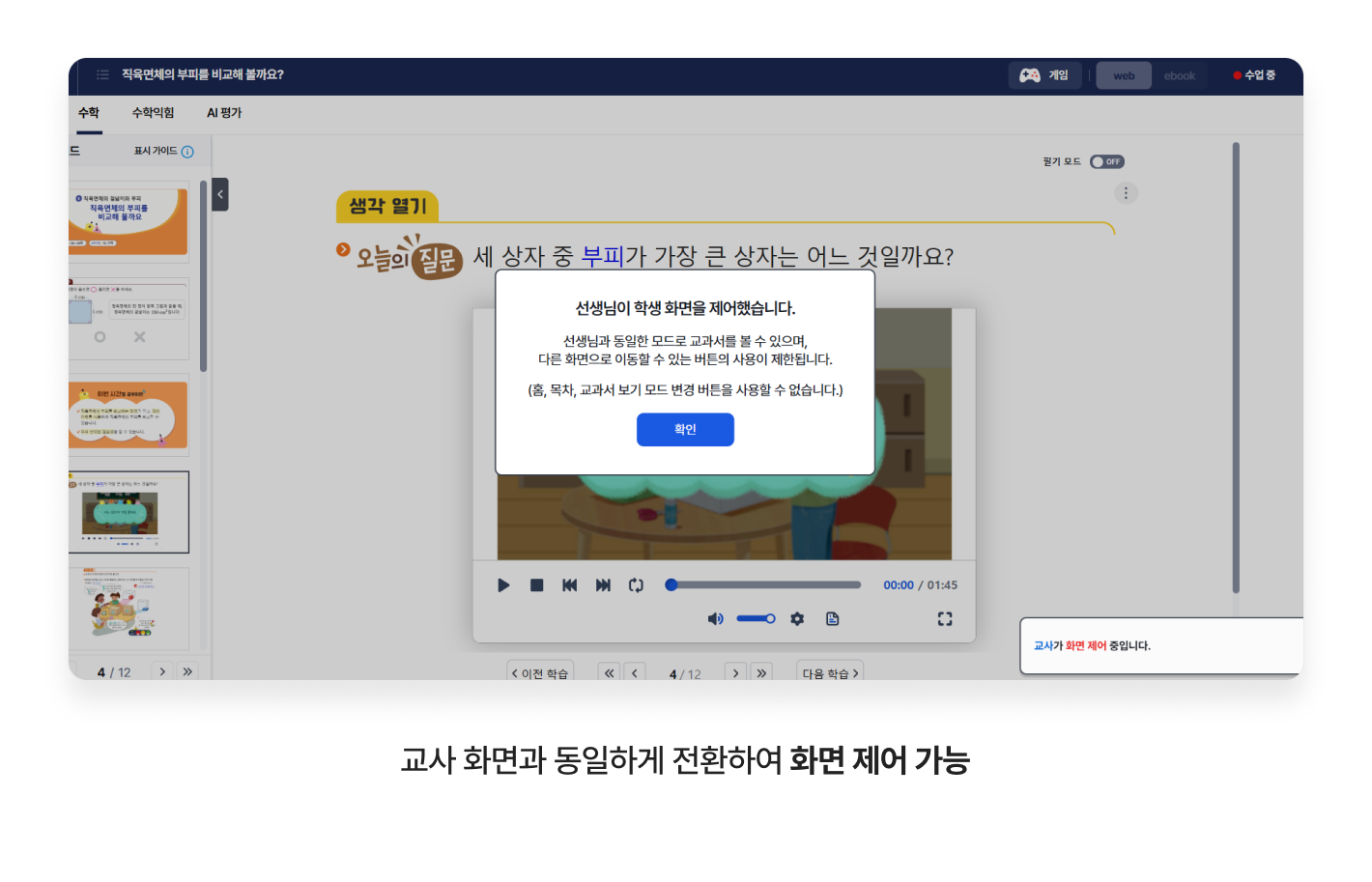Screen dimensions: 1372x882
Task: Switch to ebook view mode
Action: click(x=1179, y=75)
